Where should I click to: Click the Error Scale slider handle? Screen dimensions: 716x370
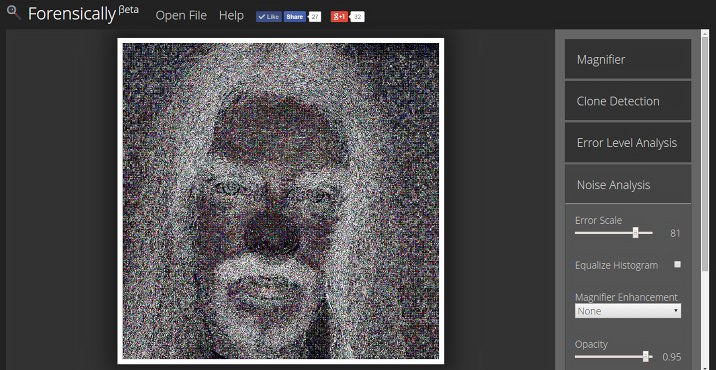(x=635, y=233)
